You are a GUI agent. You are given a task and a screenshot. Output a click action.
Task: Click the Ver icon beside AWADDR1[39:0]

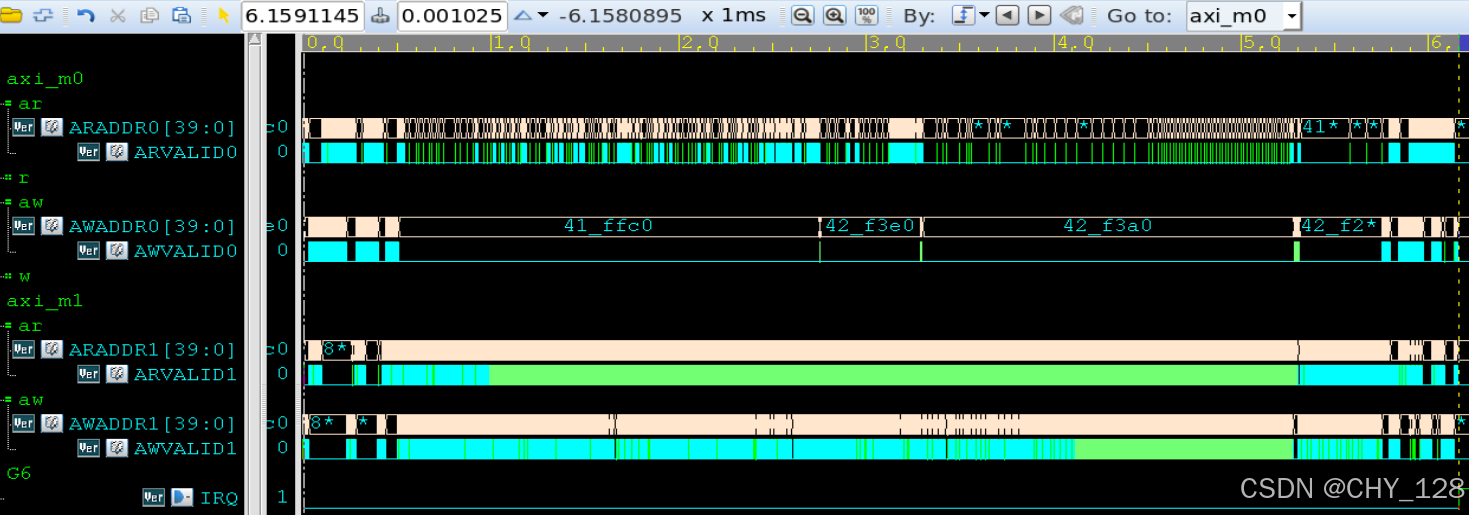pyautogui.click(x=23, y=424)
